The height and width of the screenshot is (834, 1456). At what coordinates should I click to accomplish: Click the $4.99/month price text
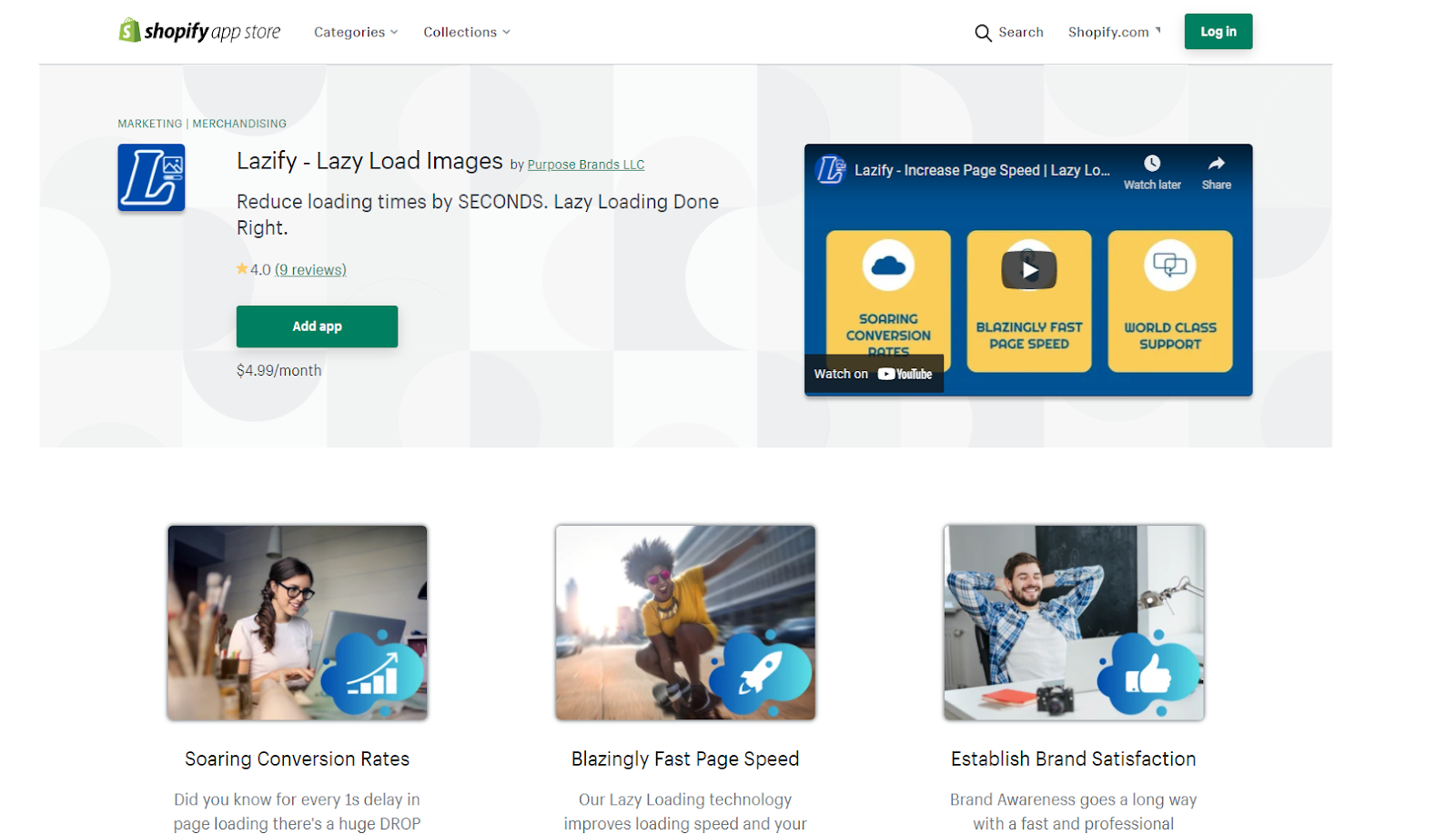[x=279, y=370]
